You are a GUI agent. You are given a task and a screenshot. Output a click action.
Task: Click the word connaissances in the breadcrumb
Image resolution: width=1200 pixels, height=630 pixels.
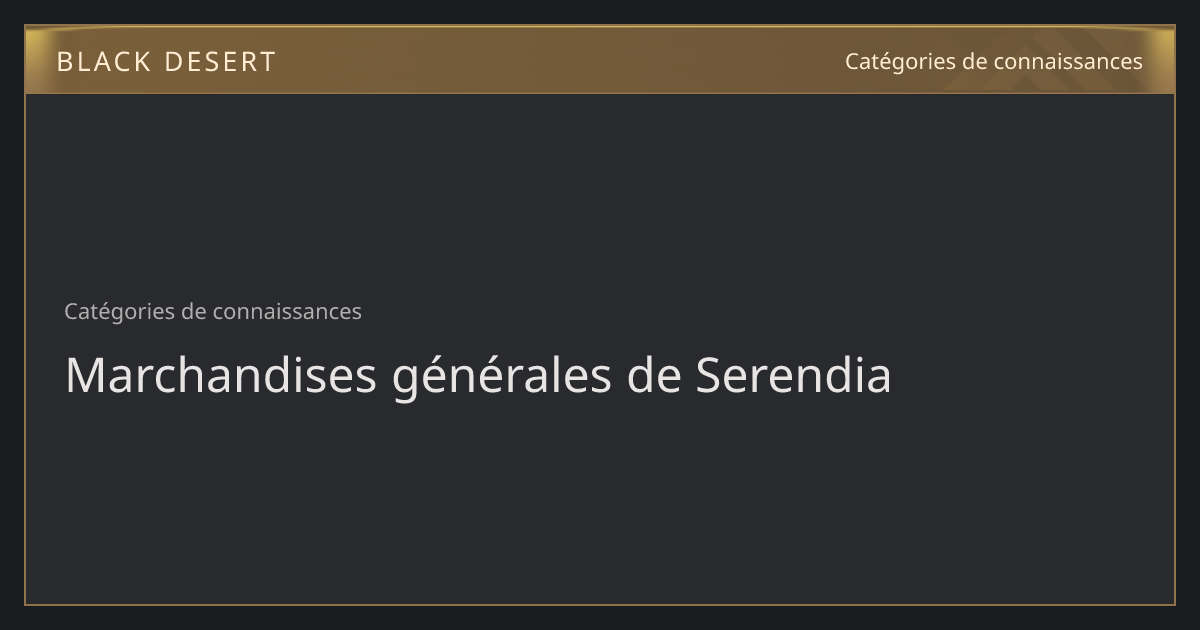click(x=286, y=312)
